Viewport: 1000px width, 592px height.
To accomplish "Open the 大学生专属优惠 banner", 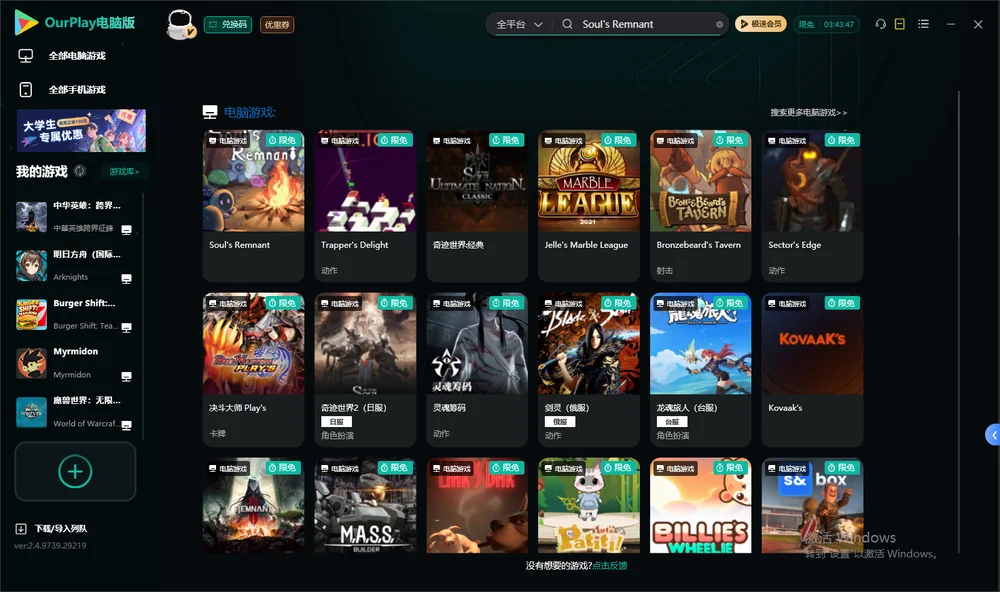I will click(x=81, y=130).
